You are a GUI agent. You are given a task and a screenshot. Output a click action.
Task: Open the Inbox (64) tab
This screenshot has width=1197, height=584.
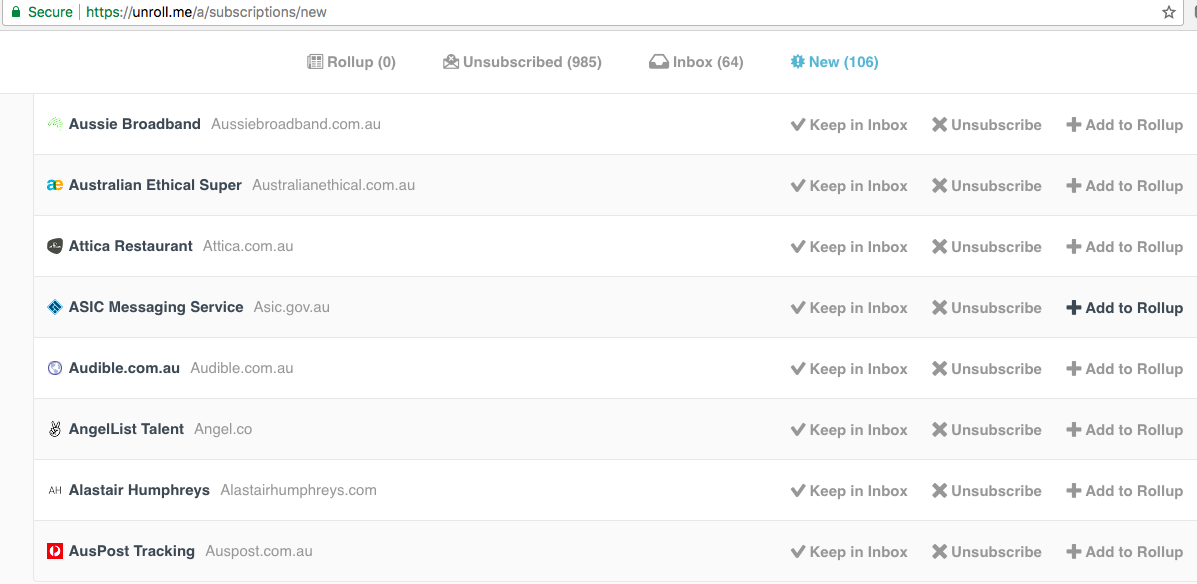click(696, 62)
